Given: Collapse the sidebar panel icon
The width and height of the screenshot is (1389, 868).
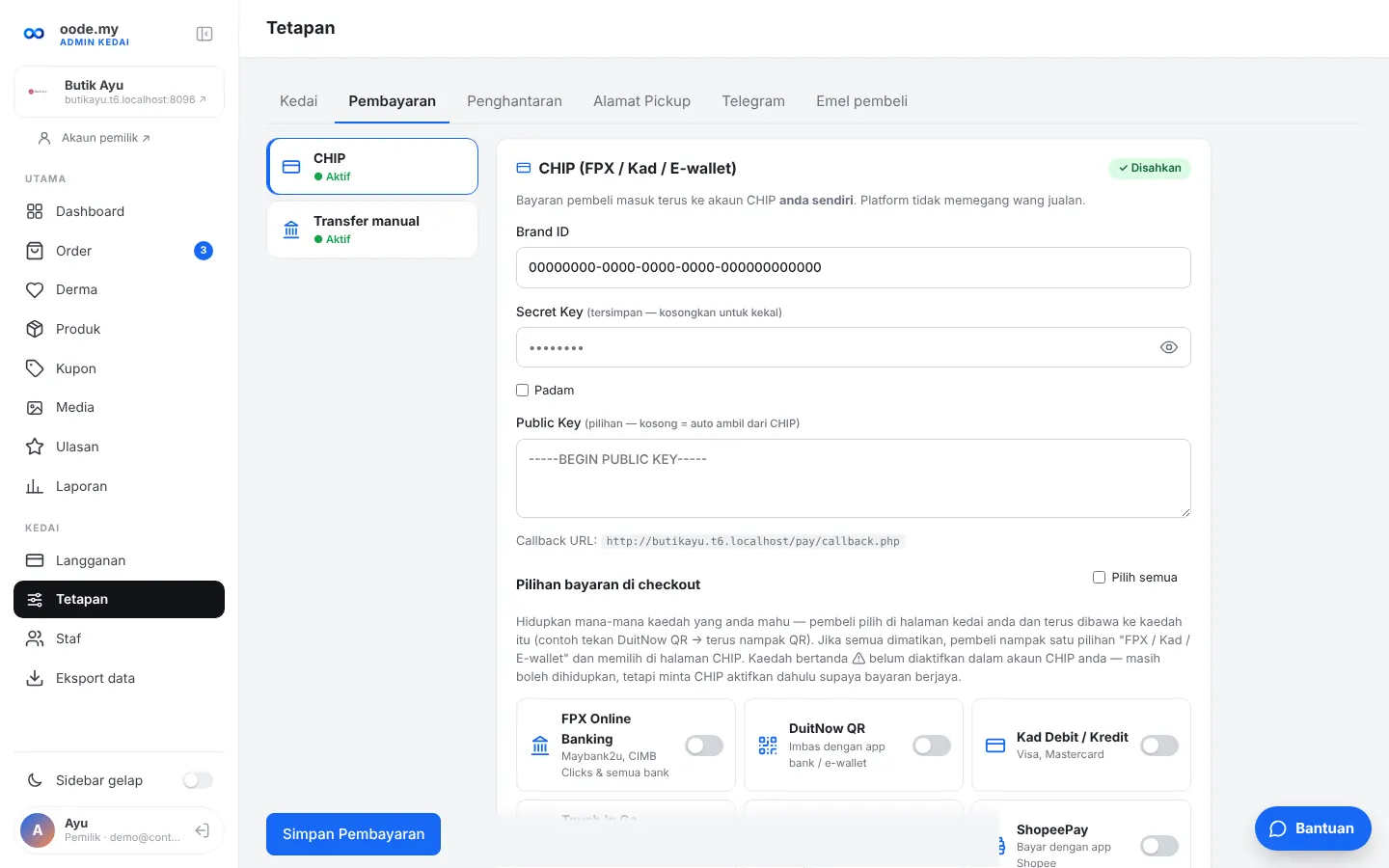Looking at the screenshot, I should [x=204, y=34].
